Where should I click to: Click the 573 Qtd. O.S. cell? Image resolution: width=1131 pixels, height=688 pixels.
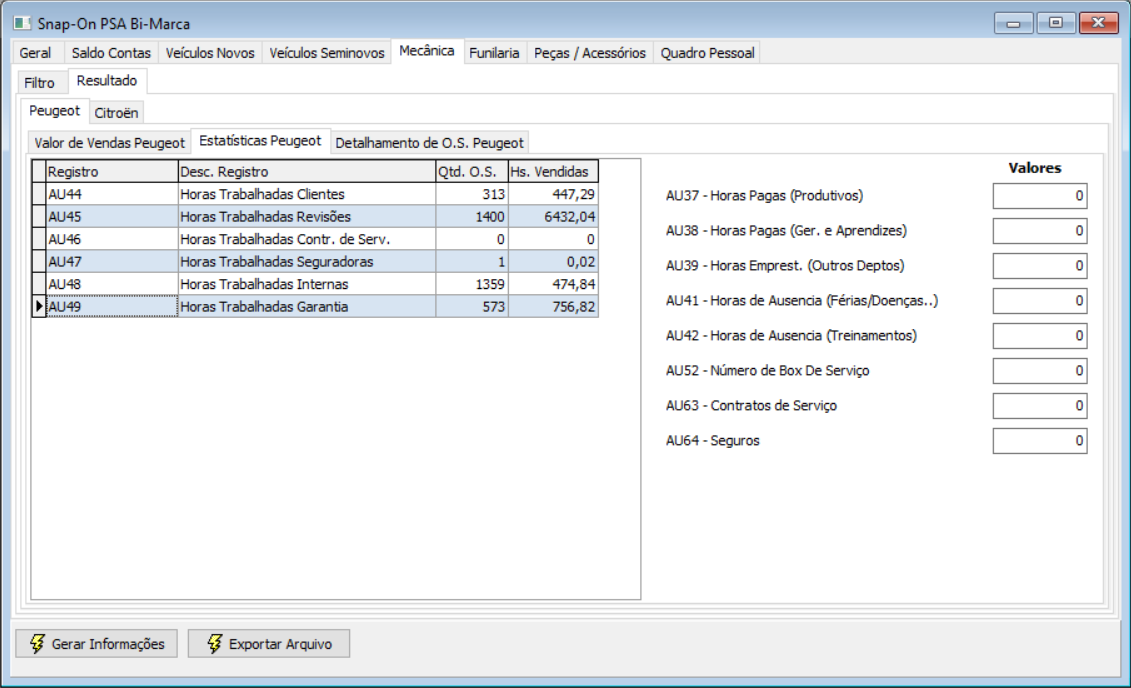(472, 306)
